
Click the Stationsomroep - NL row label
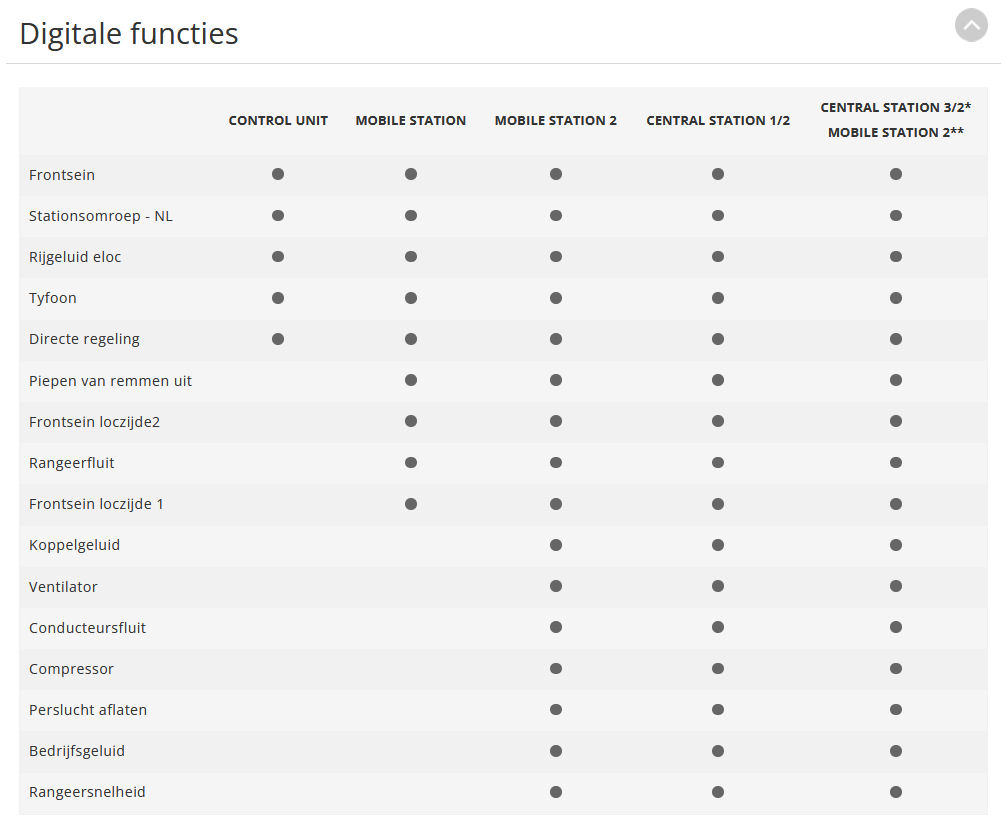click(x=101, y=216)
